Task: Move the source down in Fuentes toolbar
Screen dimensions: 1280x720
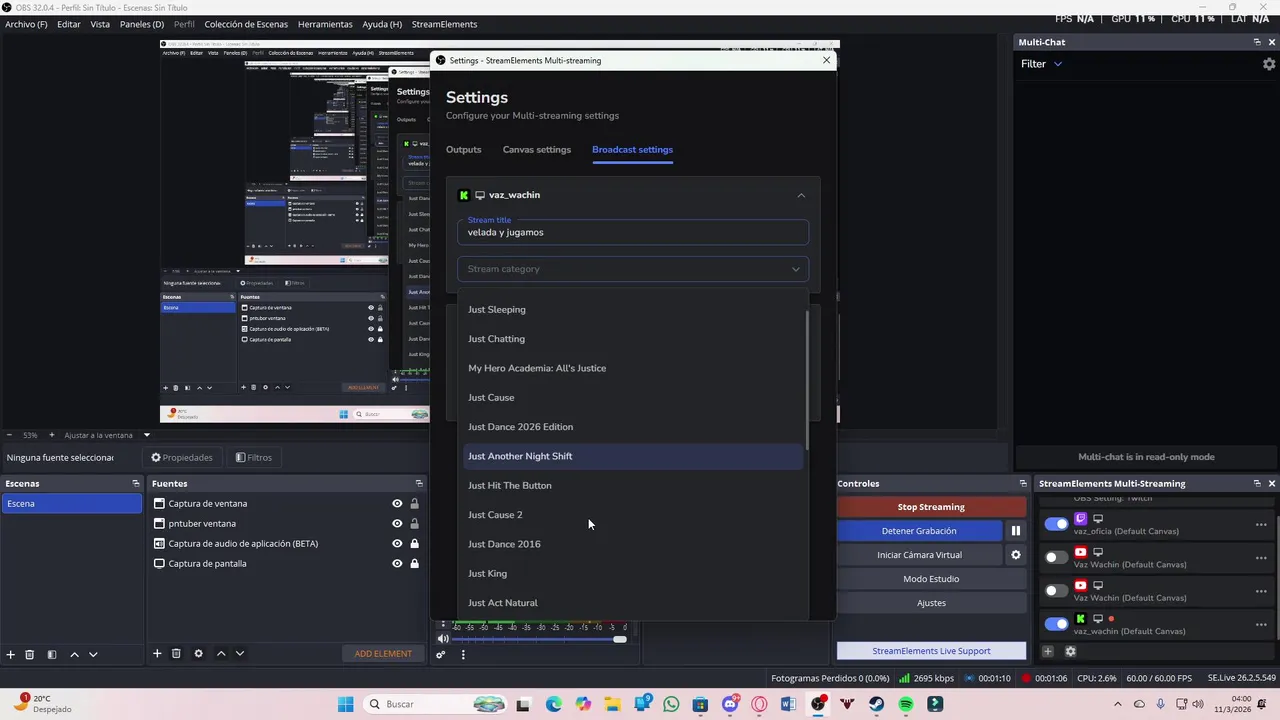Action: click(239, 653)
